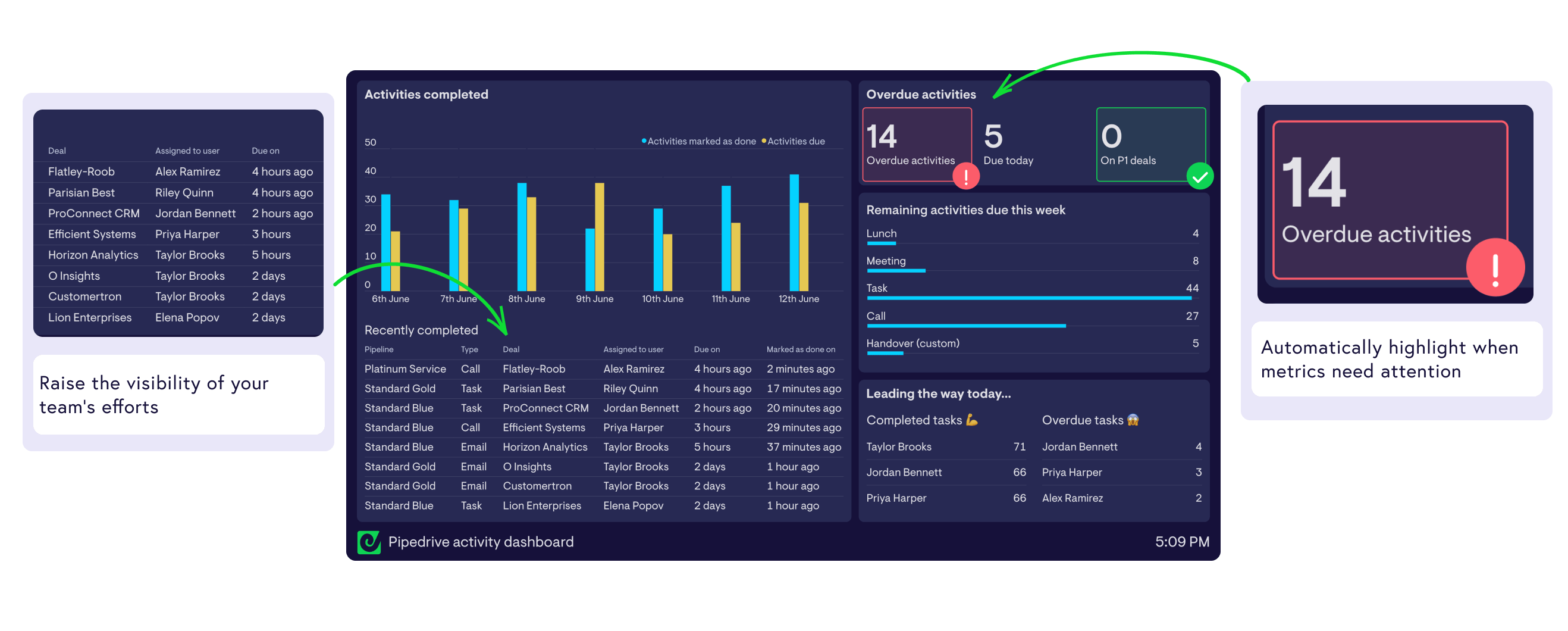Click the Leading the way today heading

[x=938, y=395]
